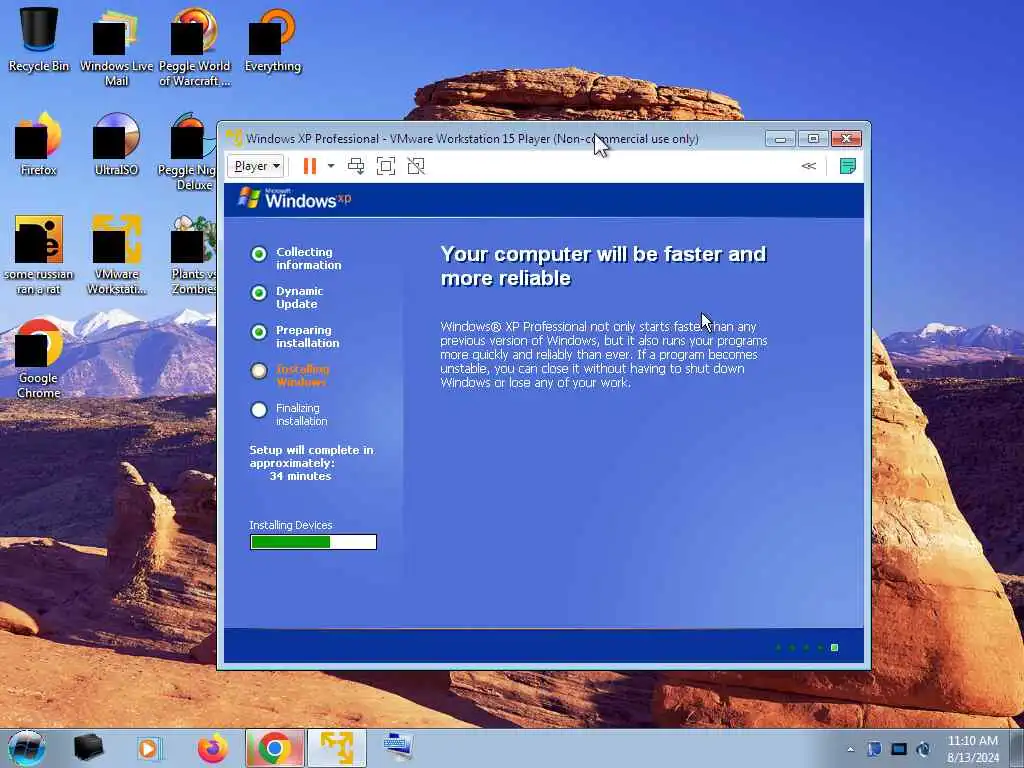The width and height of the screenshot is (1024, 768).
Task: Click the Windows XP logo in setup header
Action: click(295, 198)
